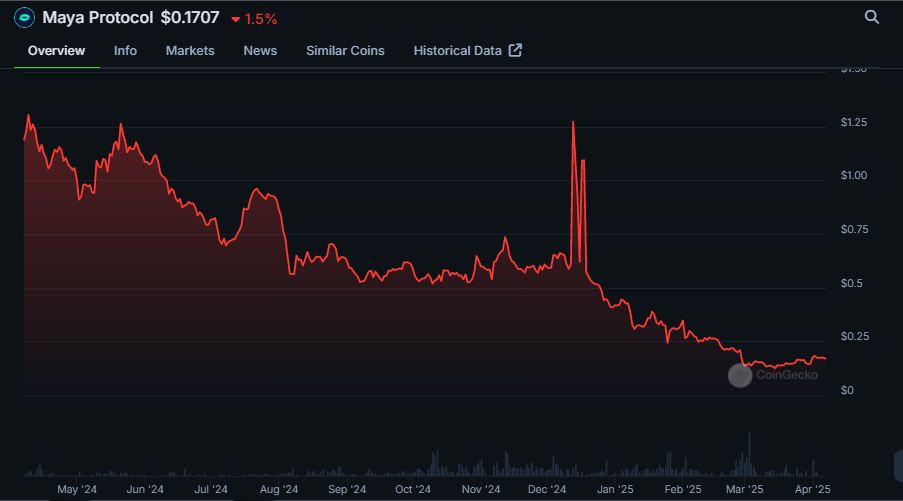Screen dimensions: 903x501
Task: Click the $1.25 price axis label
Action: [x=854, y=123]
